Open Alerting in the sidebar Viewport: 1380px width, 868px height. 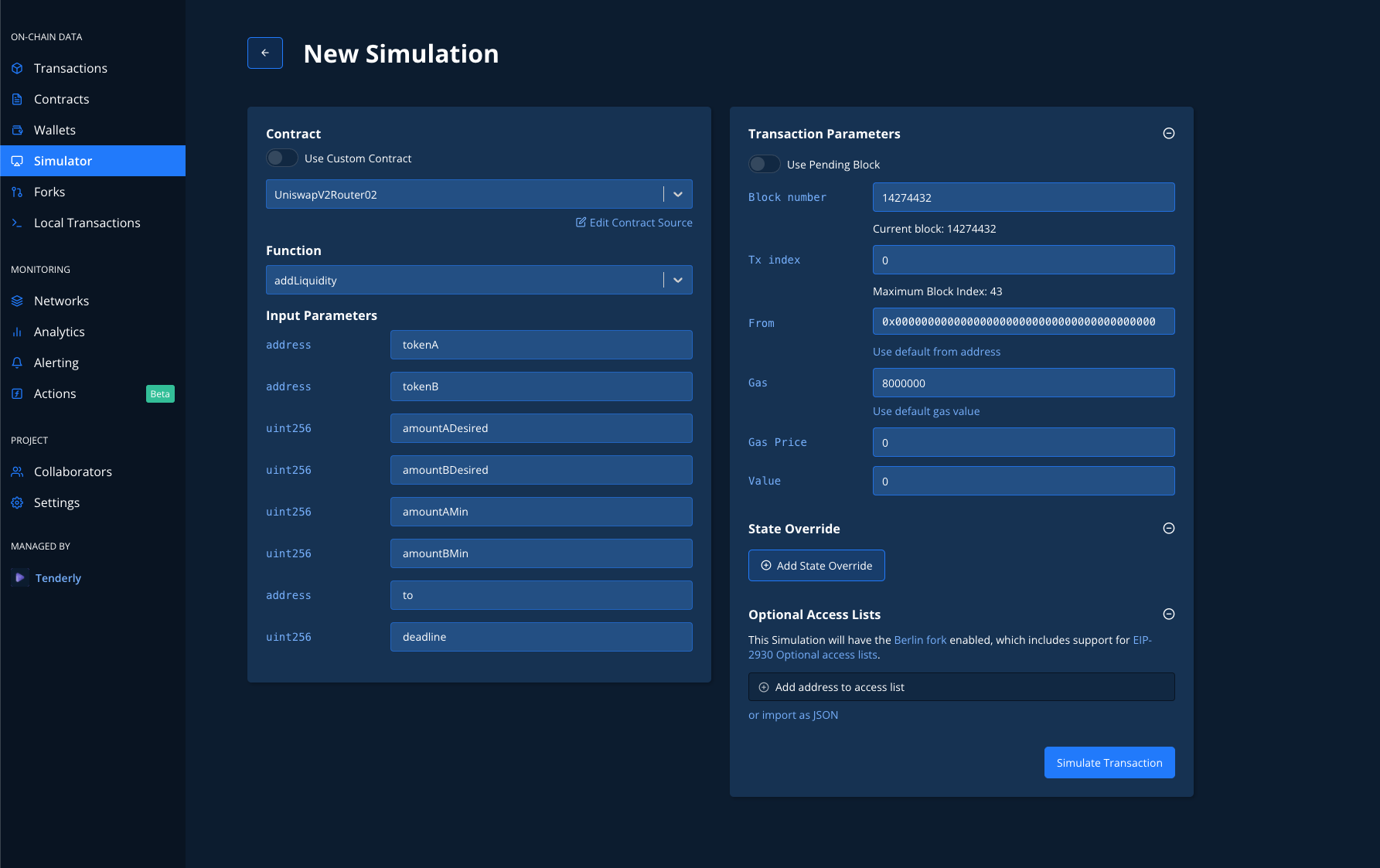[x=93, y=363]
